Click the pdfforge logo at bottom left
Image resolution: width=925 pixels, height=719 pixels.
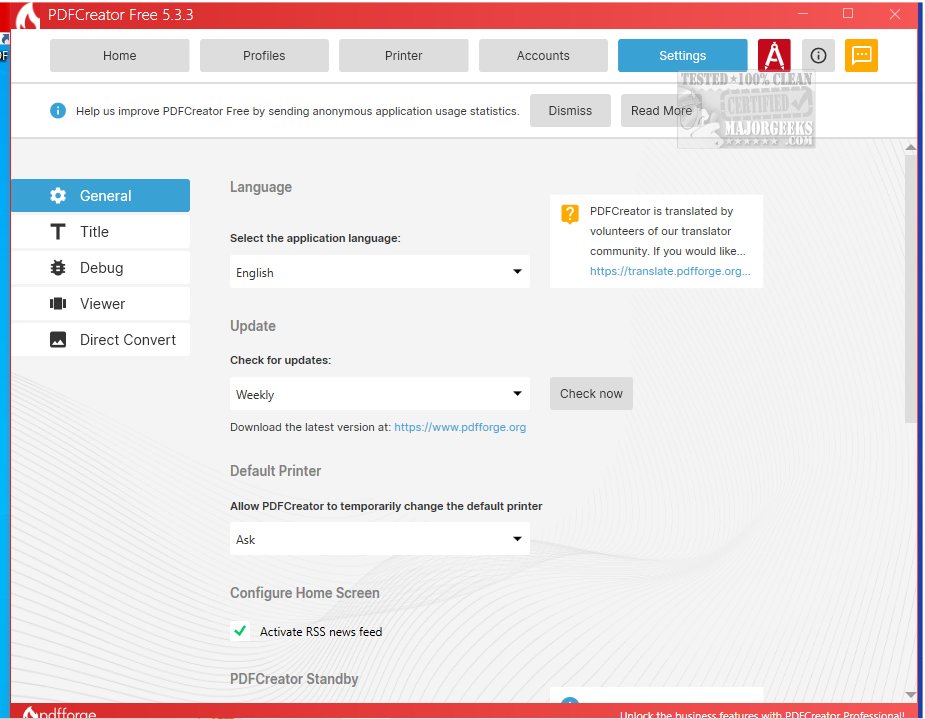59,713
